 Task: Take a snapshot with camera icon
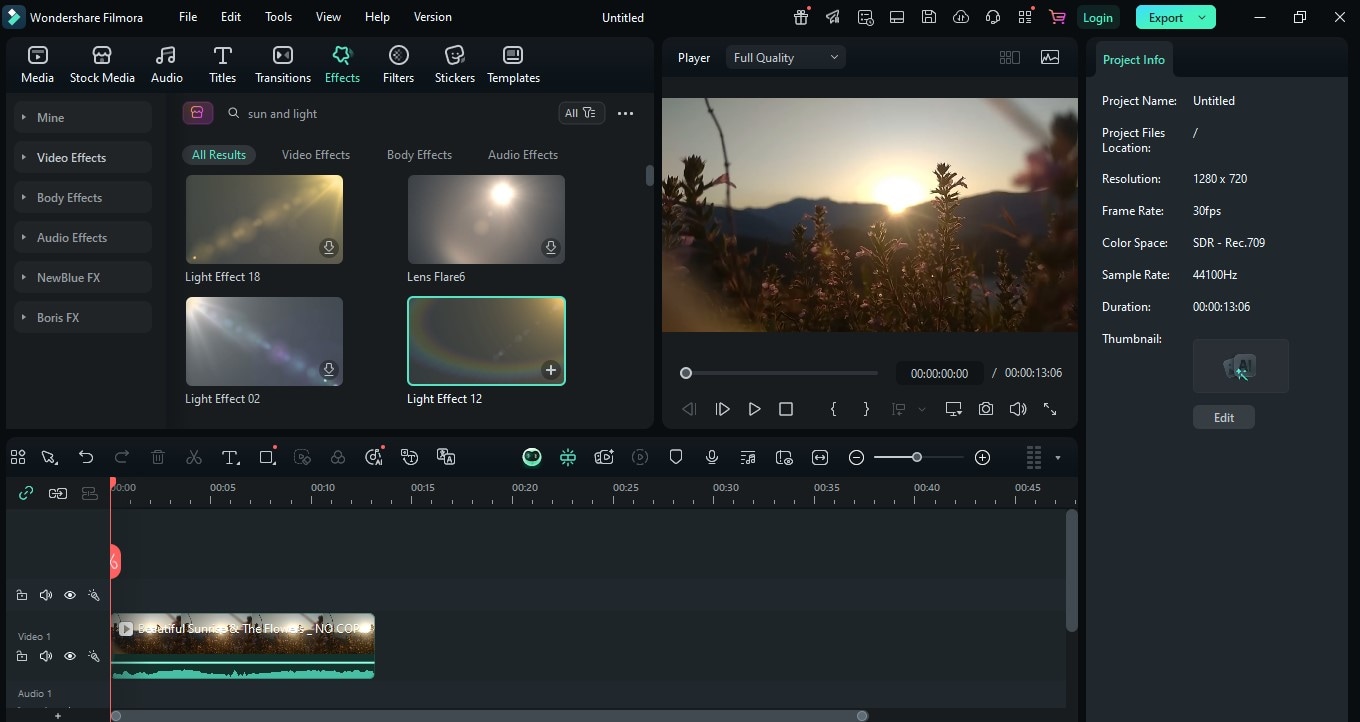tap(986, 409)
